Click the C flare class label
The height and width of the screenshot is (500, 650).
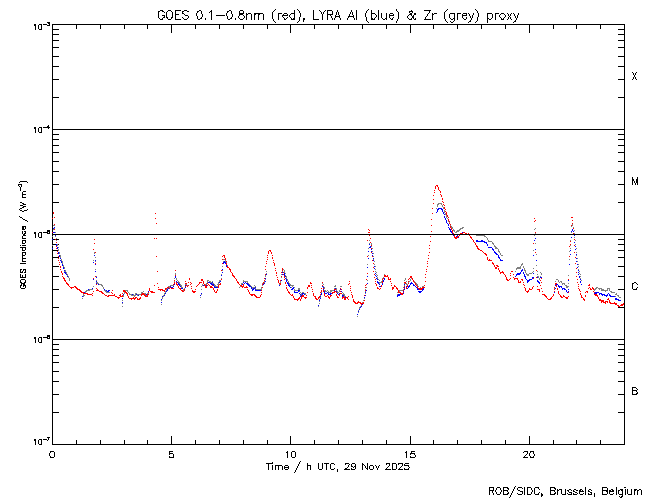point(634,287)
